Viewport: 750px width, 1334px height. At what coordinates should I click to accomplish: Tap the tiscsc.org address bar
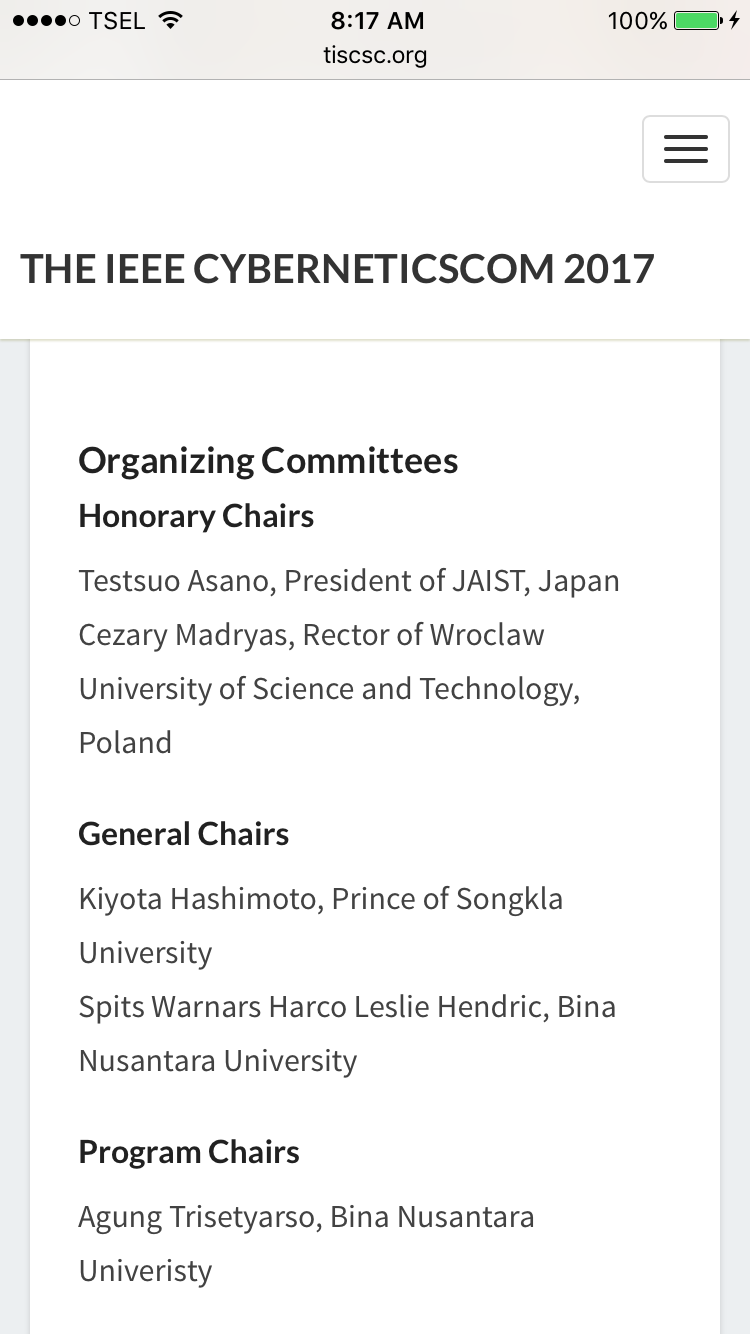375,55
